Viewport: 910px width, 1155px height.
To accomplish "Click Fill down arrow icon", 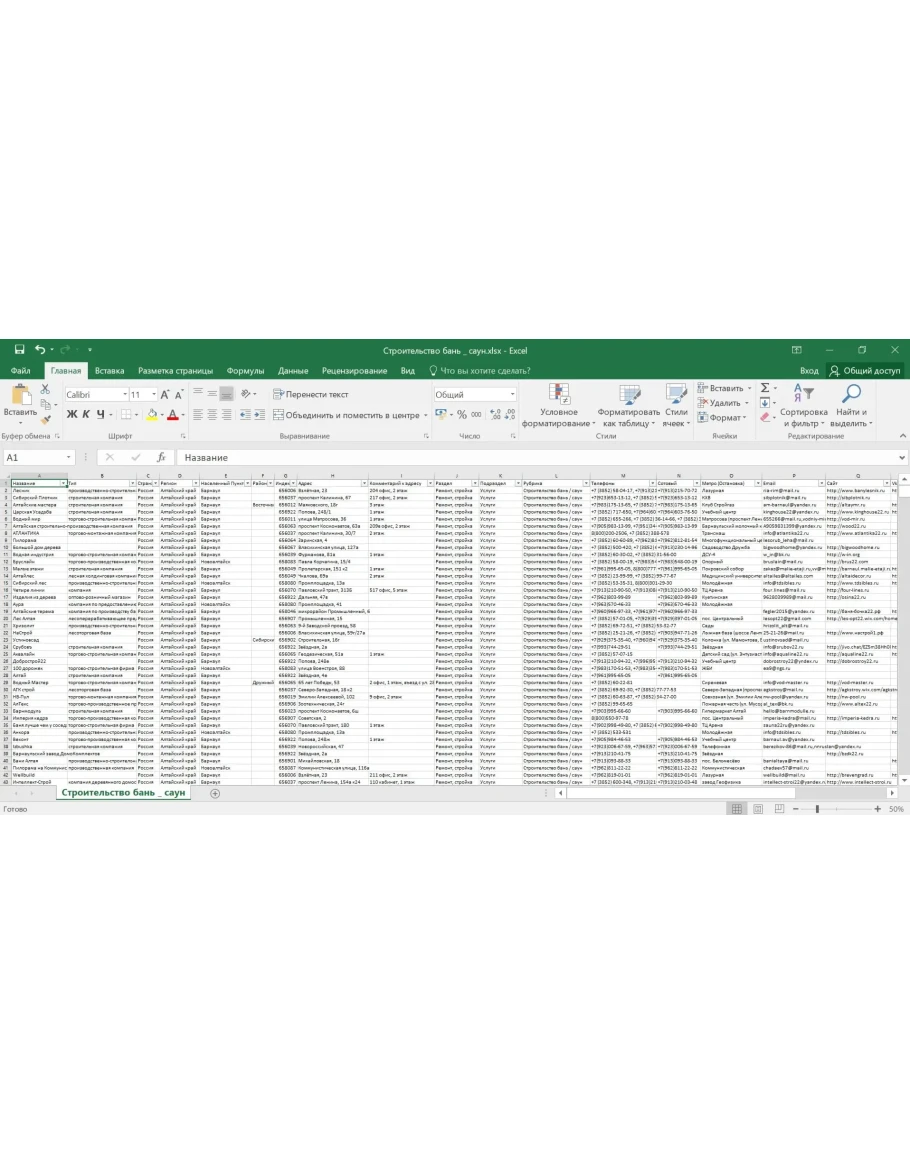I will coord(765,403).
